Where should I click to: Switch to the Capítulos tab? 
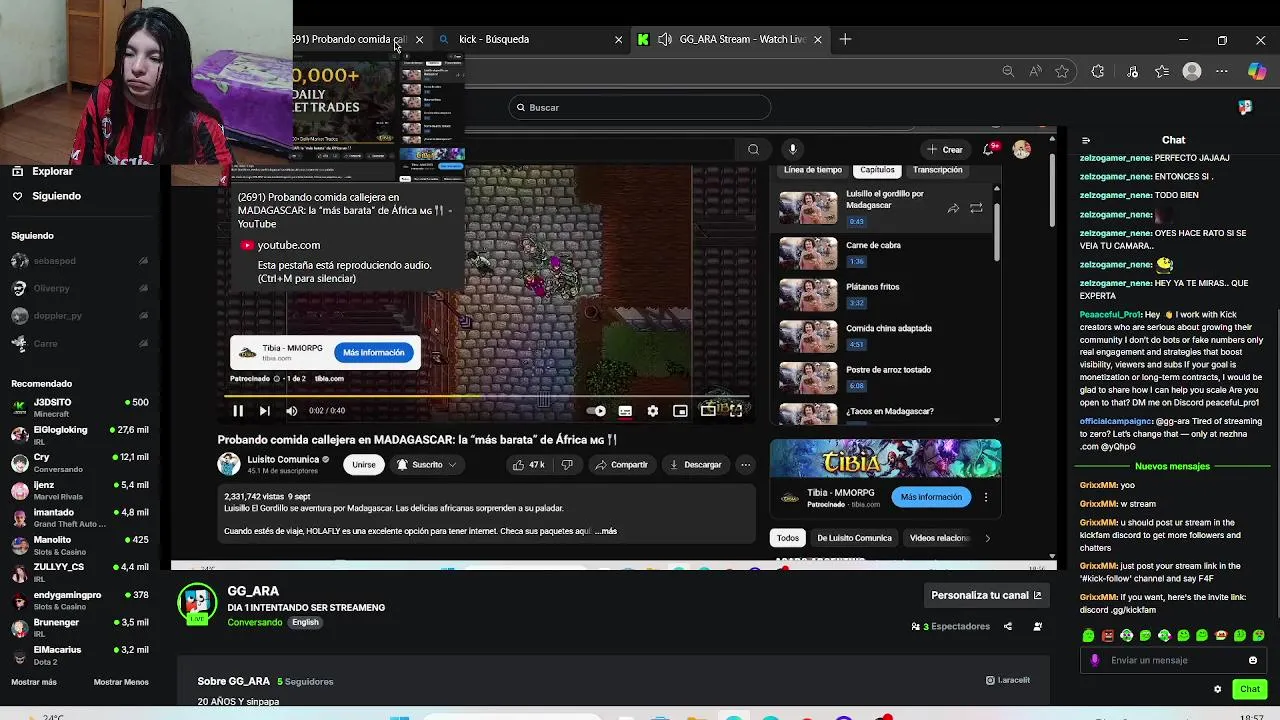(877, 170)
